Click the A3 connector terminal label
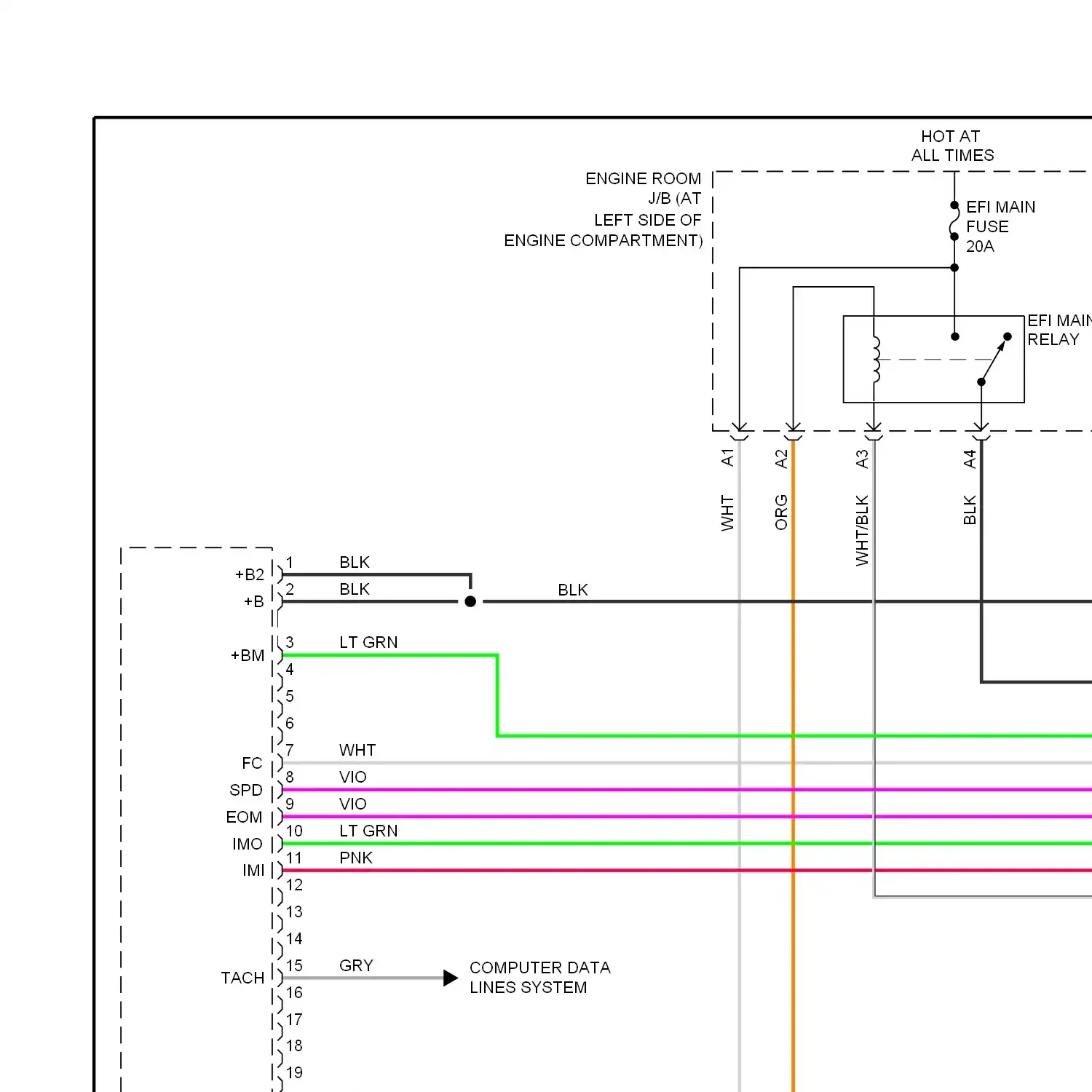This screenshot has height=1092, width=1092. point(862,459)
